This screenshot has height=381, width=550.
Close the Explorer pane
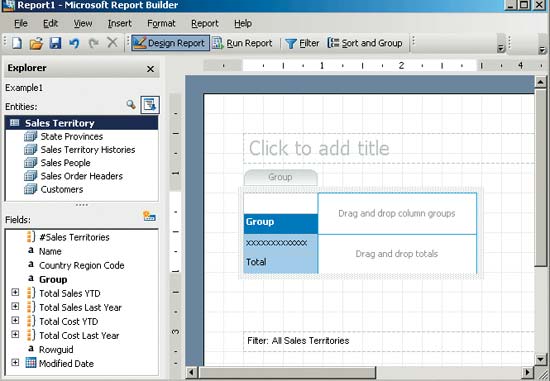tap(150, 69)
